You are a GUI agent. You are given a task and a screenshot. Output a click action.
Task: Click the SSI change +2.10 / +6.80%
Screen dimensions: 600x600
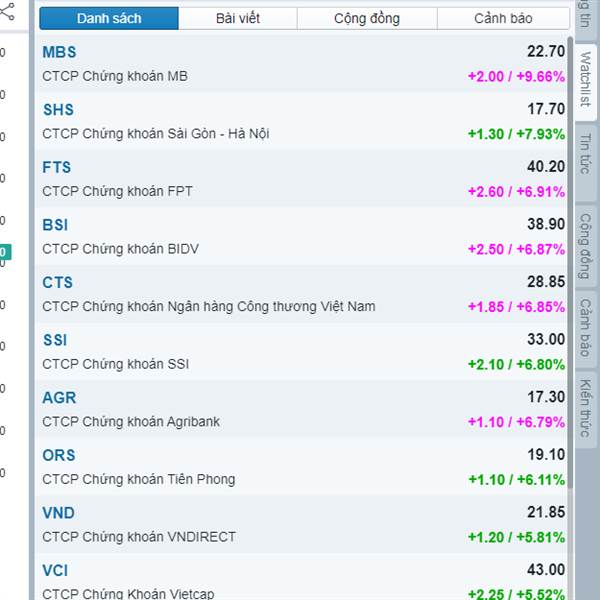(517, 365)
